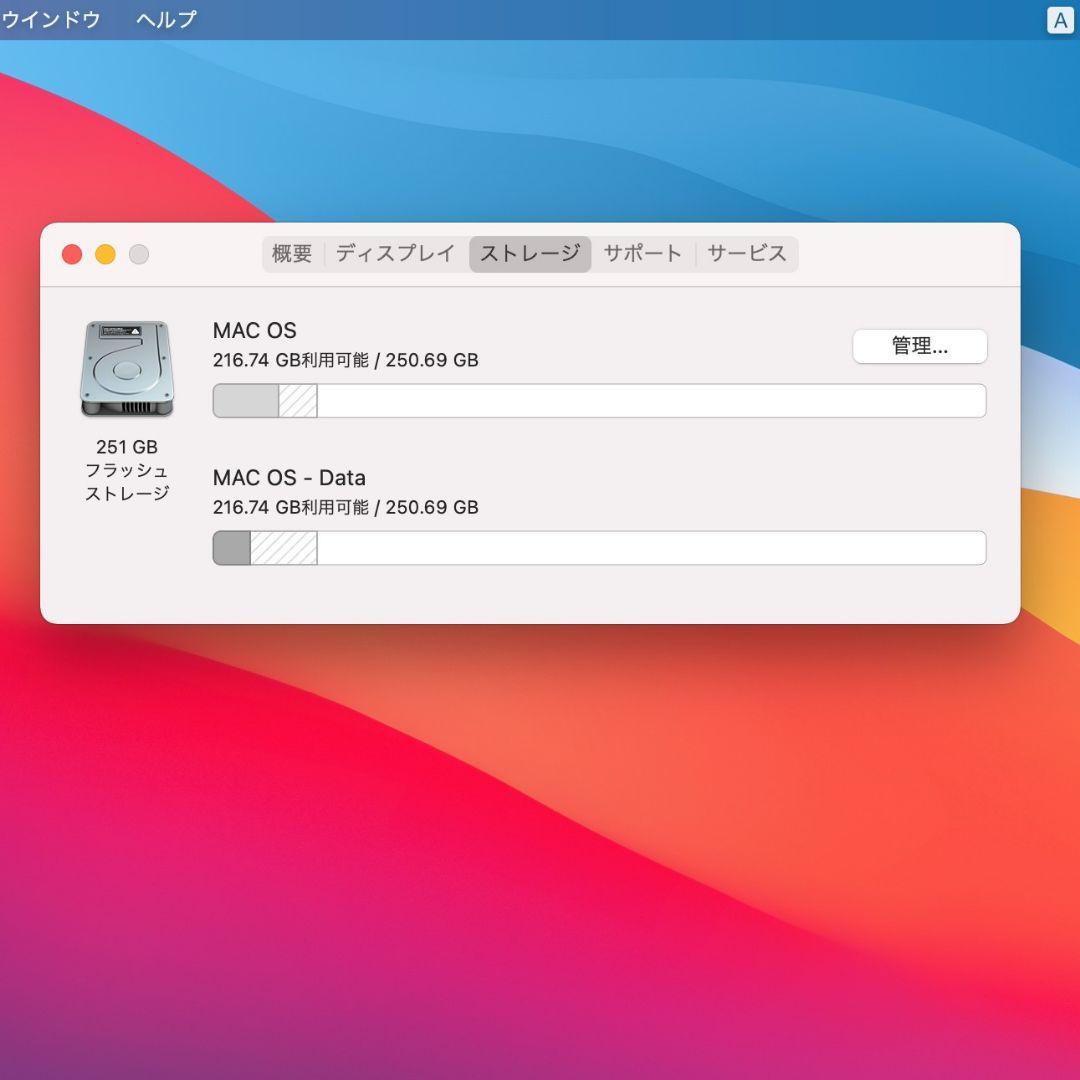Select the サービス tab
The image size is (1080, 1080).
[746, 254]
